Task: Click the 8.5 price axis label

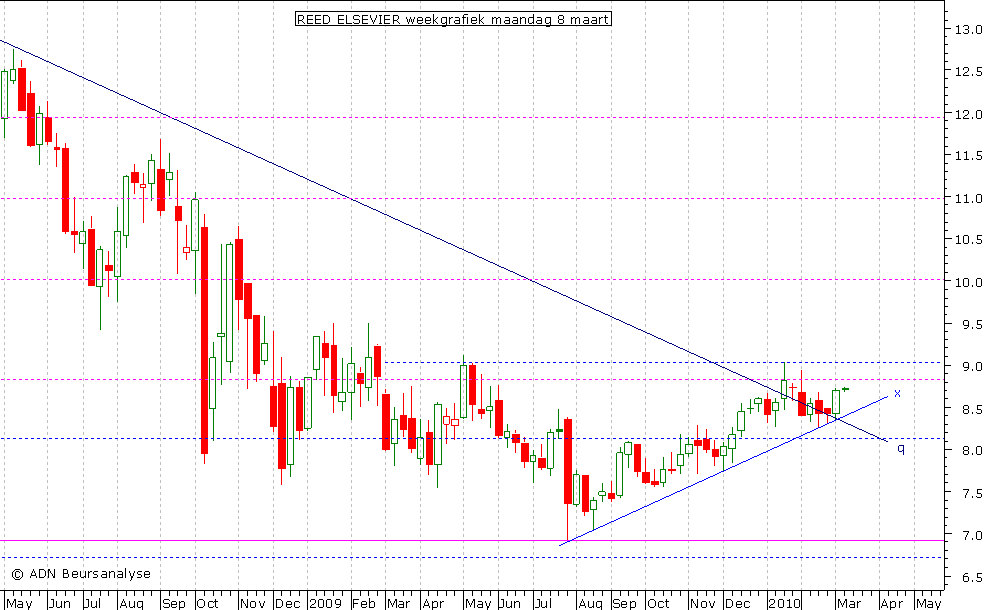Action: pyautogui.click(x=971, y=409)
